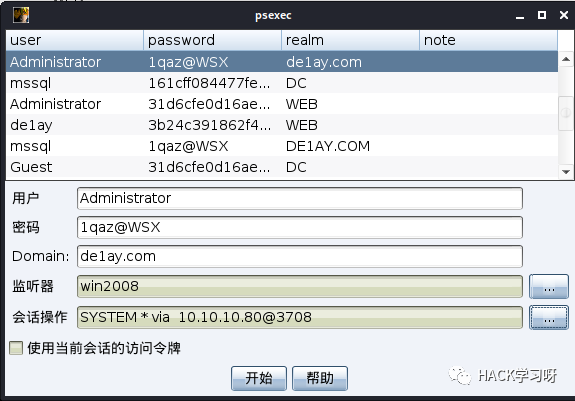
Task: Open session chooser next to SYSTEM field
Action: (x=549, y=317)
